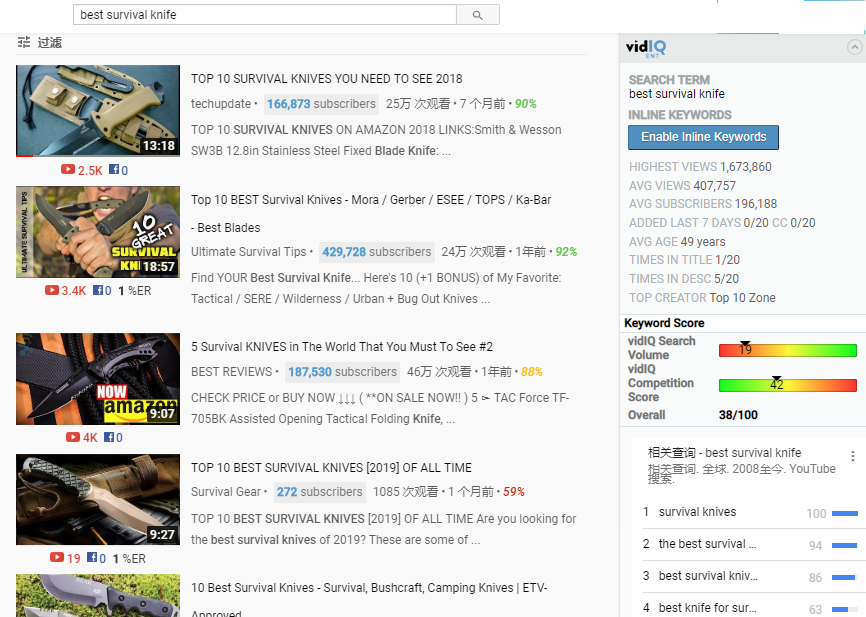The image size is (866, 617).
Task: Click the search box with best survival knife
Action: pyautogui.click(x=265, y=15)
